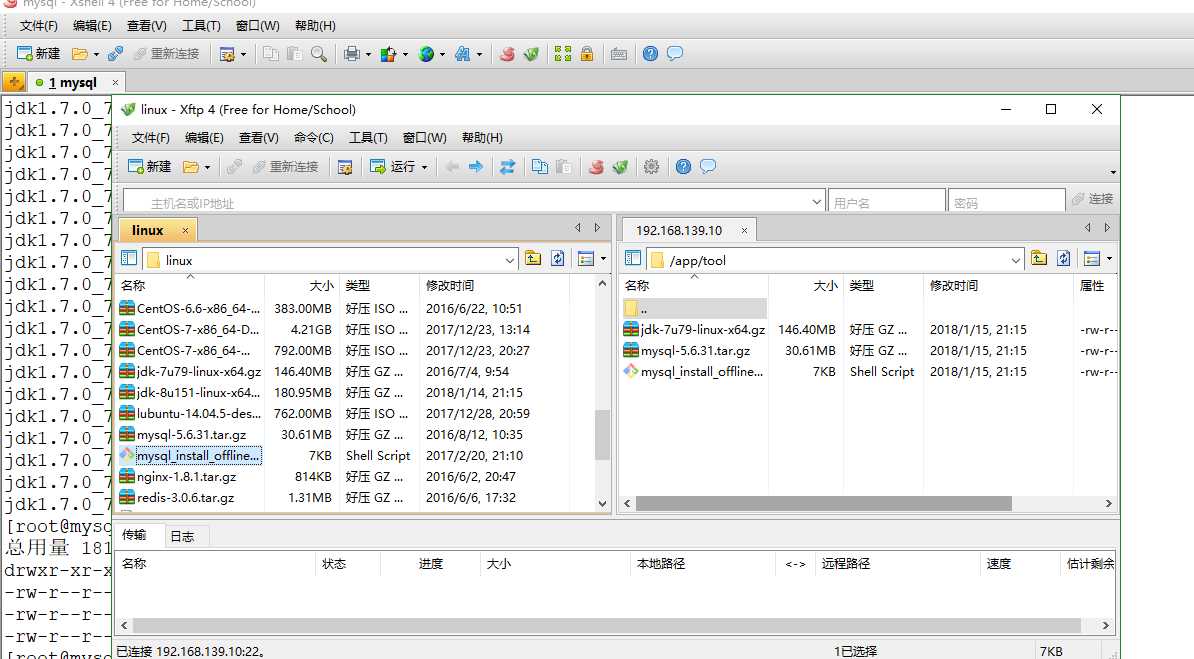Image resolution: width=1194 pixels, height=659 pixels.
Task: Click the search magnifier icon in Xshell toolbar
Action: point(319,54)
